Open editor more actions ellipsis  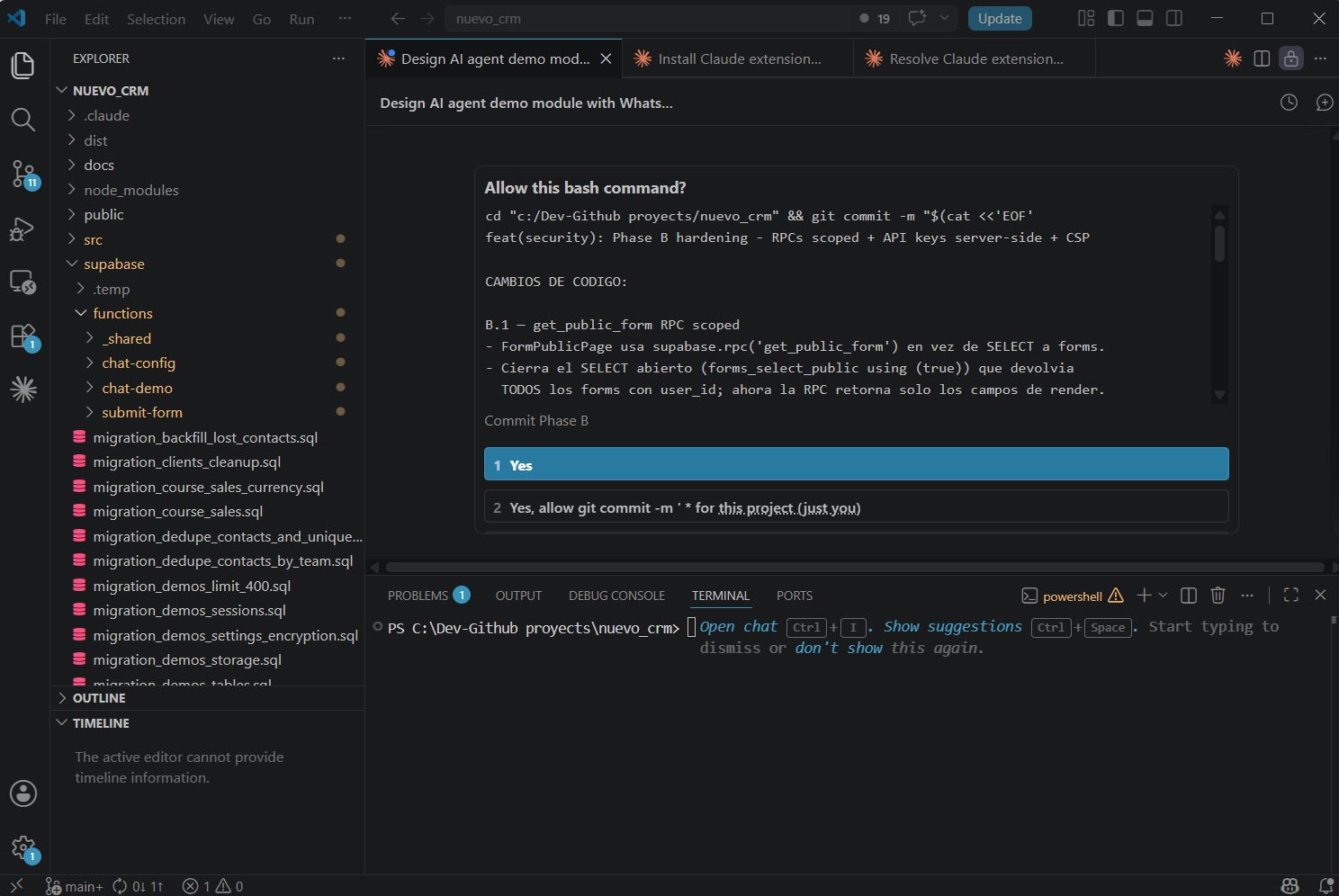click(1320, 58)
